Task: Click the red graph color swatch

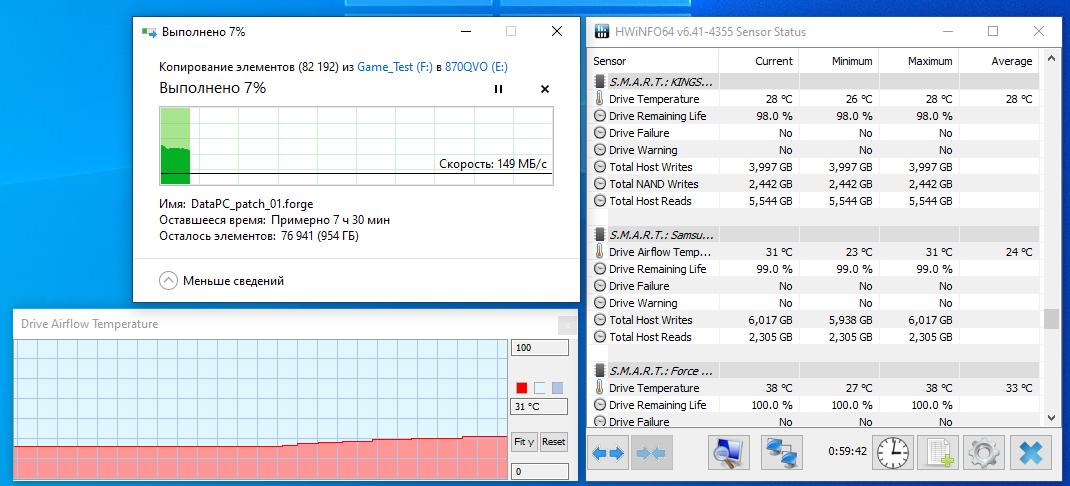Action: (x=522, y=388)
